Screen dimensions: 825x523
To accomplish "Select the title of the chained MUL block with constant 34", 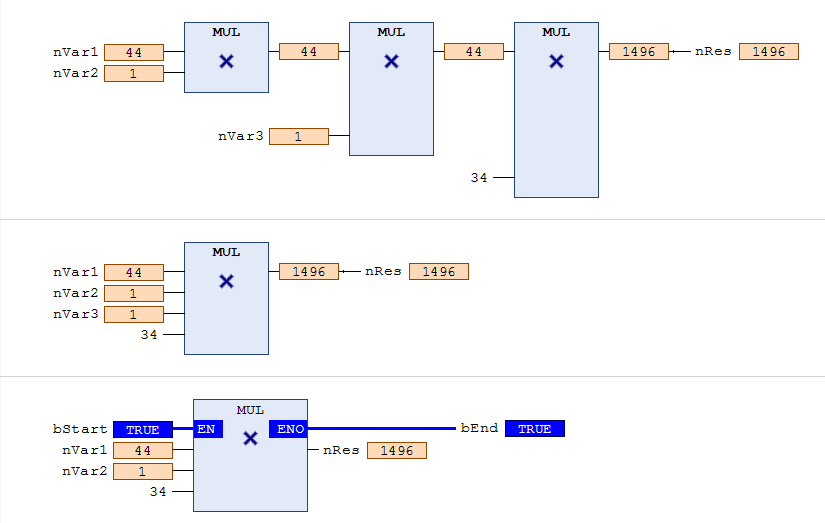I will (556, 32).
